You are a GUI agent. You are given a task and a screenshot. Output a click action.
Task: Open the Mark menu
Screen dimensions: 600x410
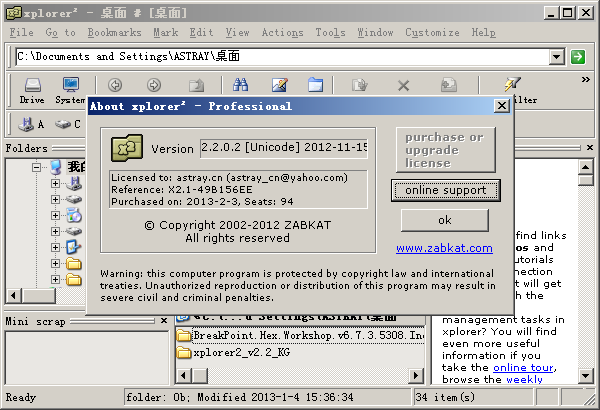tap(166, 33)
